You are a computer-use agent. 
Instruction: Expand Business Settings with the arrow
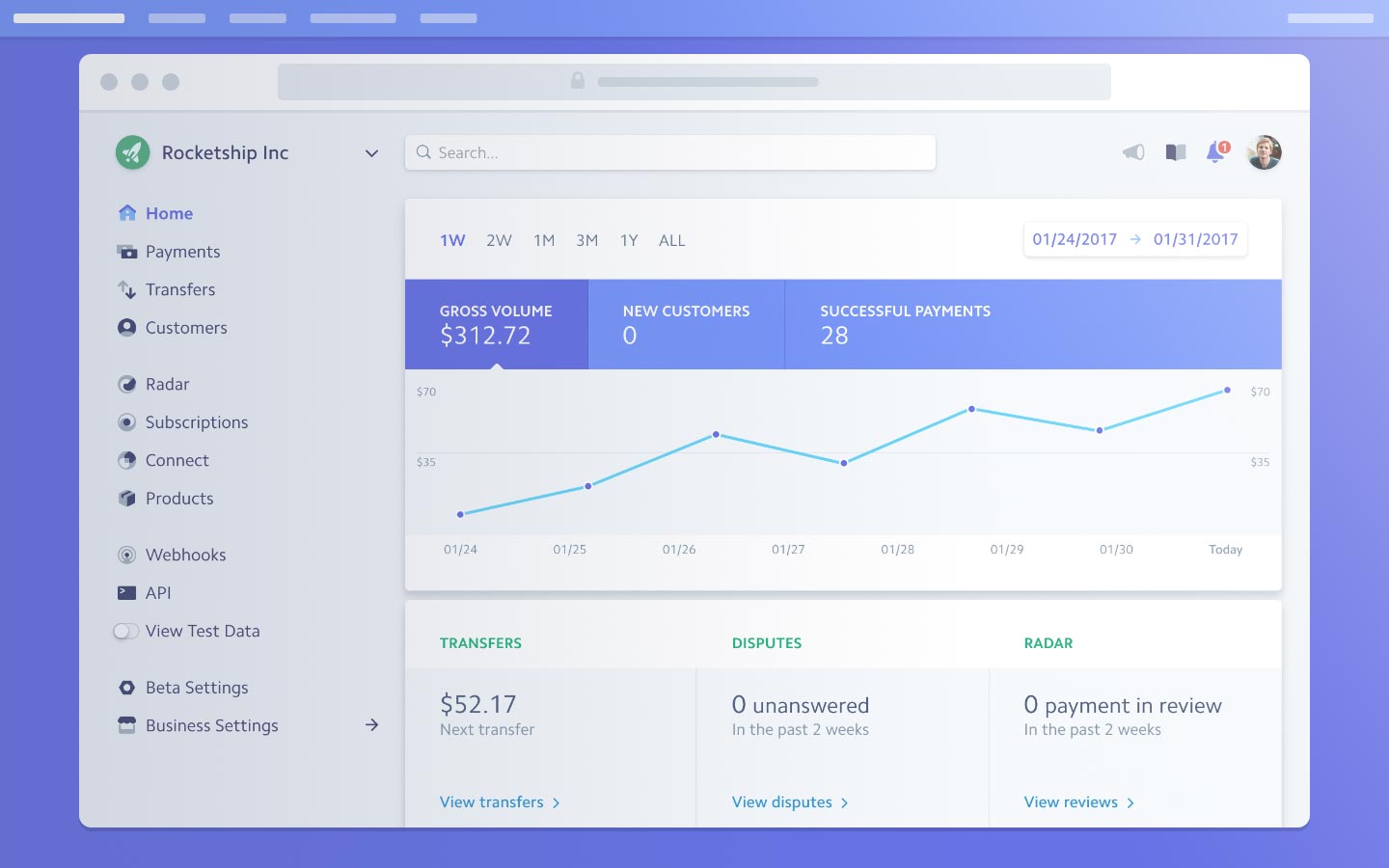(x=371, y=725)
